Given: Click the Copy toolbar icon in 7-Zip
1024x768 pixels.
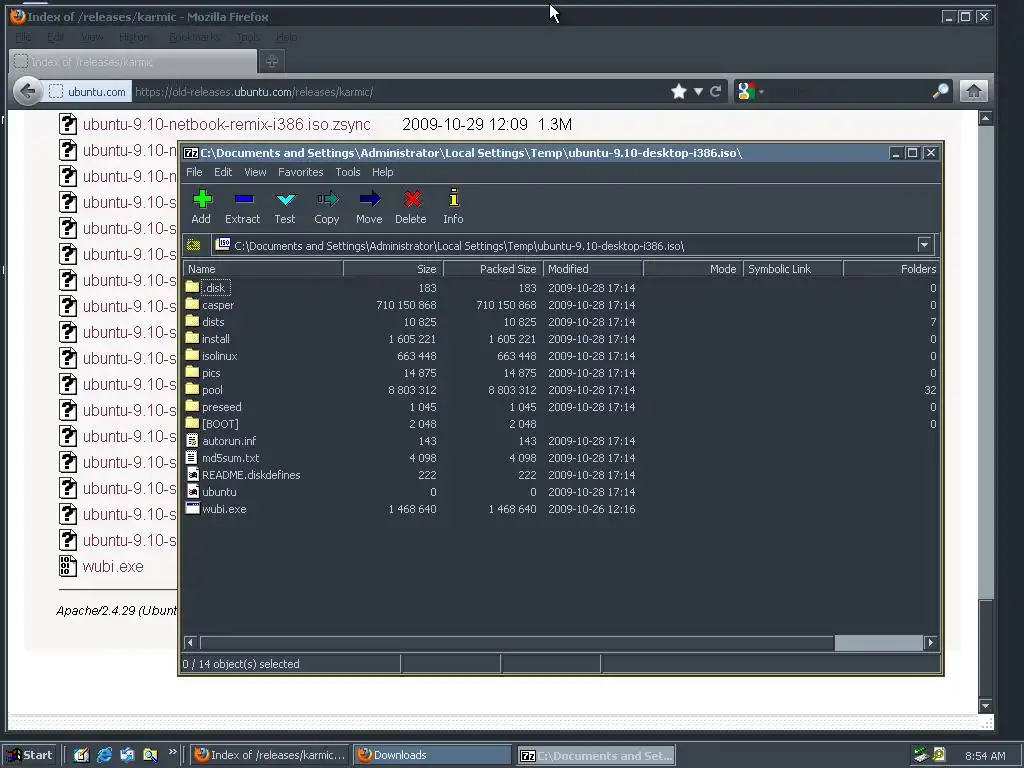Looking at the screenshot, I should 327,199.
